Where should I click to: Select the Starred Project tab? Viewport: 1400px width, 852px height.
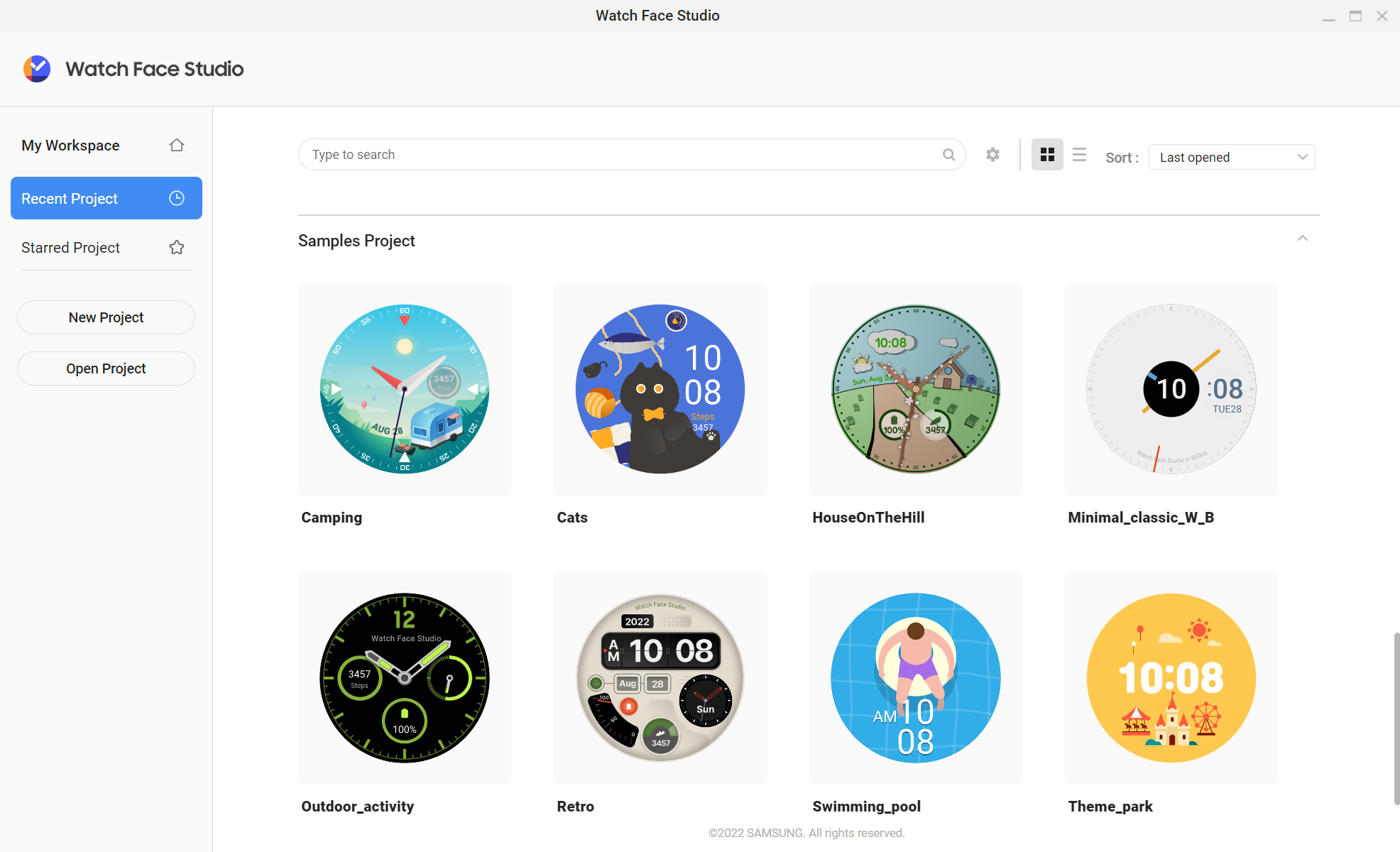(x=71, y=248)
